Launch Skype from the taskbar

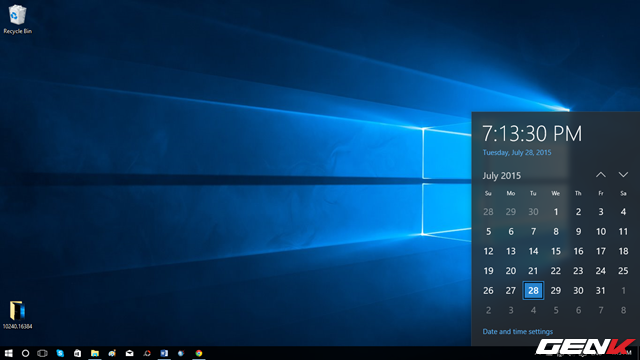point(60,353)
